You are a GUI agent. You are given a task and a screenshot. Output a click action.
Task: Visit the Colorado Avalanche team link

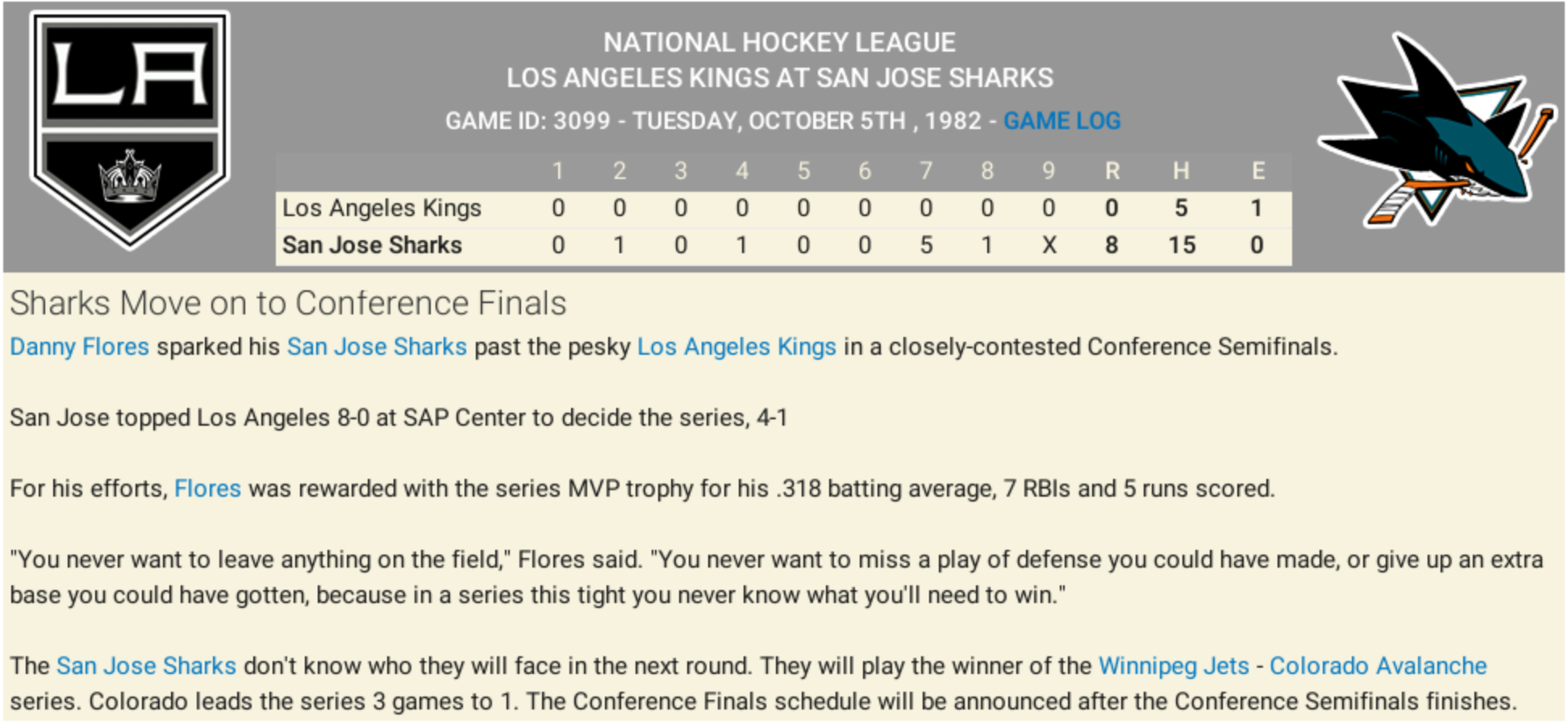(1378, 666)
